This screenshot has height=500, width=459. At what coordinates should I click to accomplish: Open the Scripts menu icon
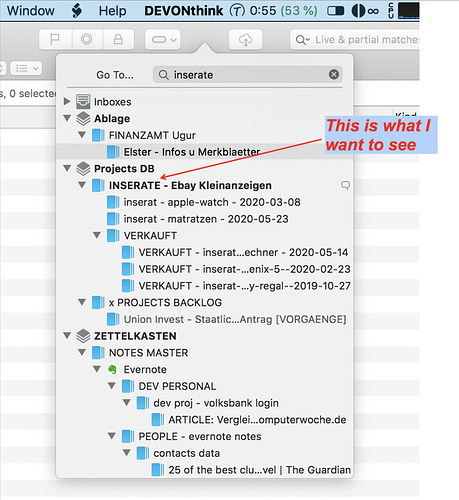click(77, 11)
